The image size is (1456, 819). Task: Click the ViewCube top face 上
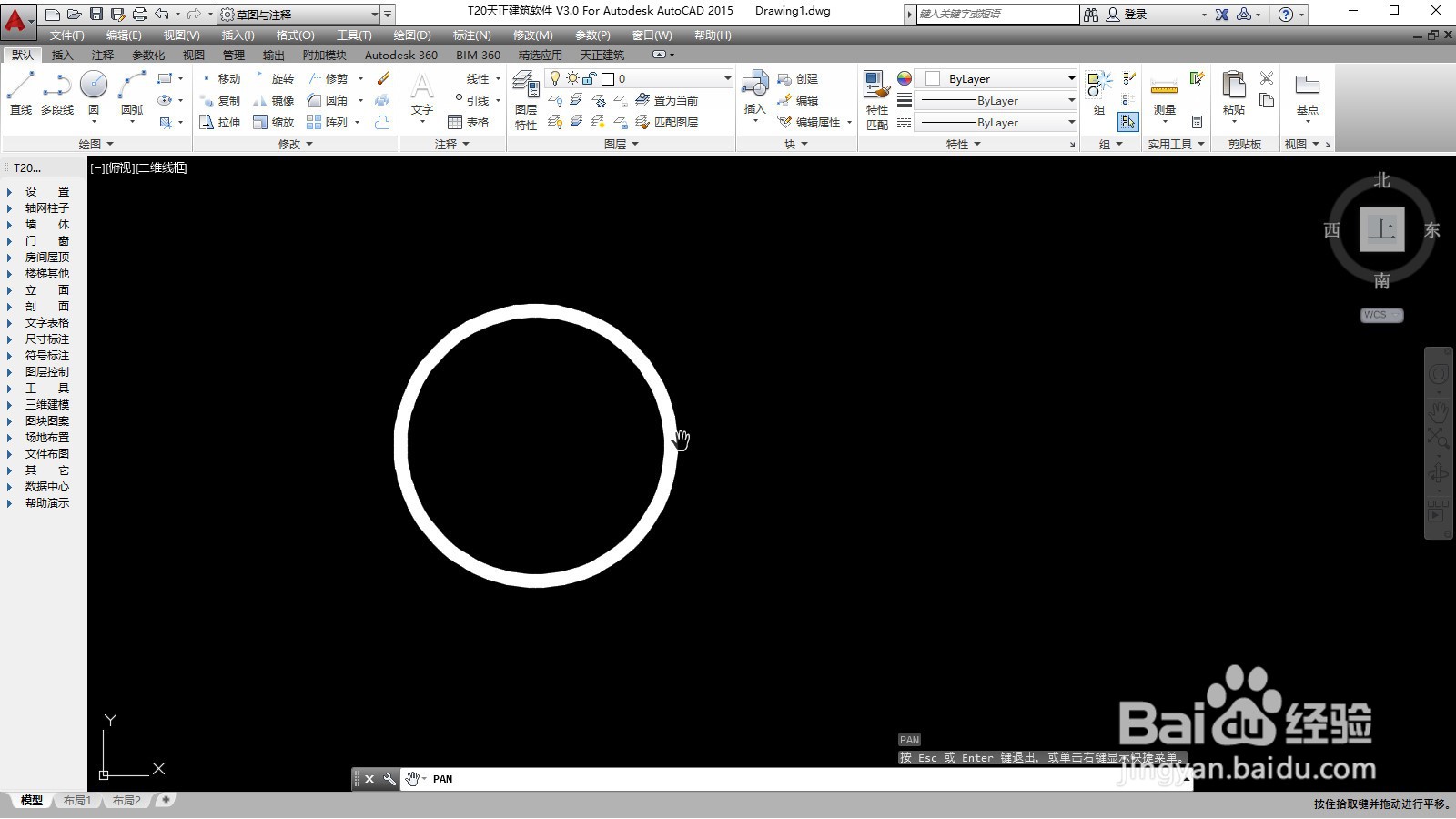click(1381, 229)
